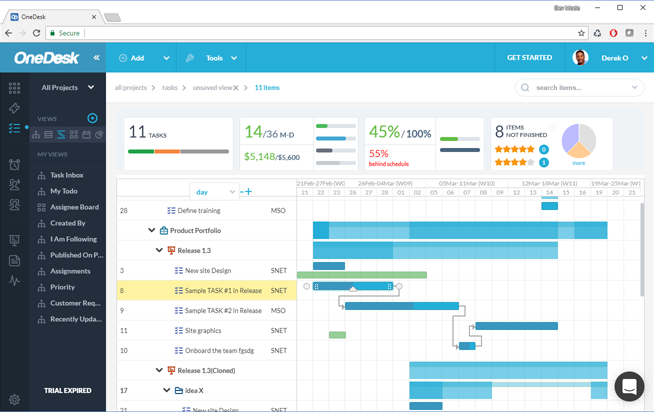Open the analytics pulse icon in sidebar

pos(14,281)
